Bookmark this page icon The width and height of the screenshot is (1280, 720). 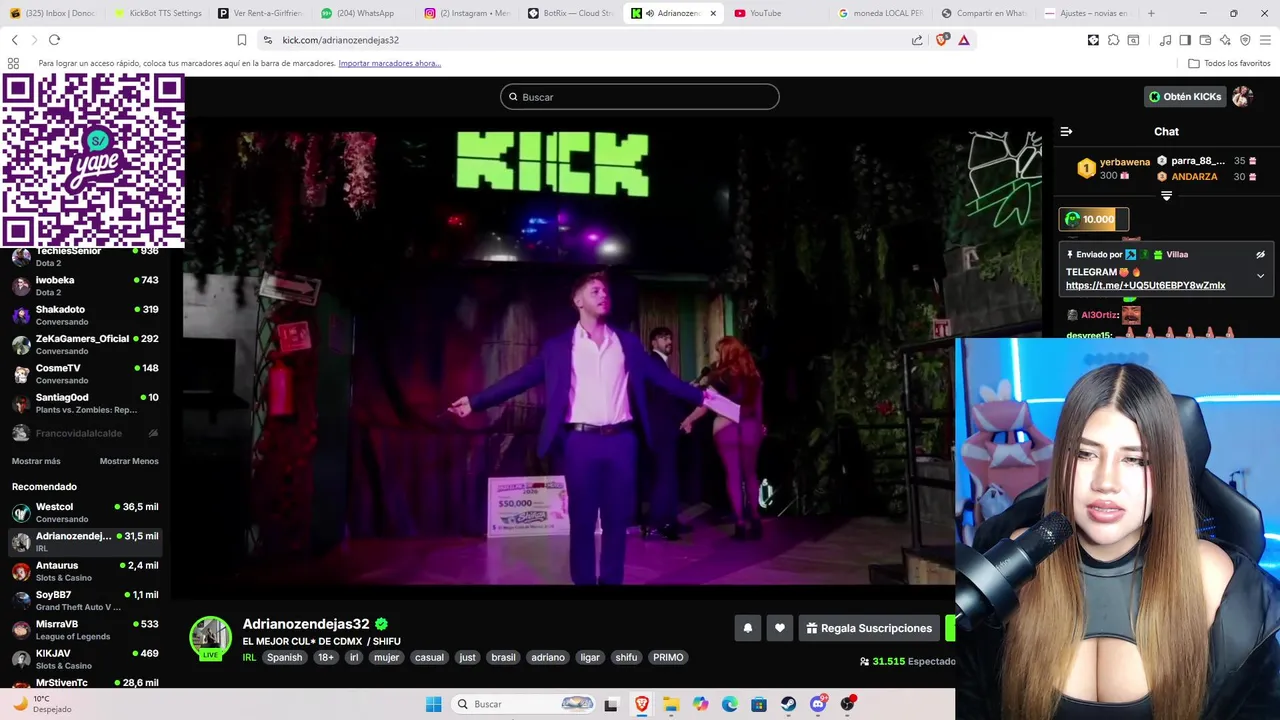coord(241,40)
